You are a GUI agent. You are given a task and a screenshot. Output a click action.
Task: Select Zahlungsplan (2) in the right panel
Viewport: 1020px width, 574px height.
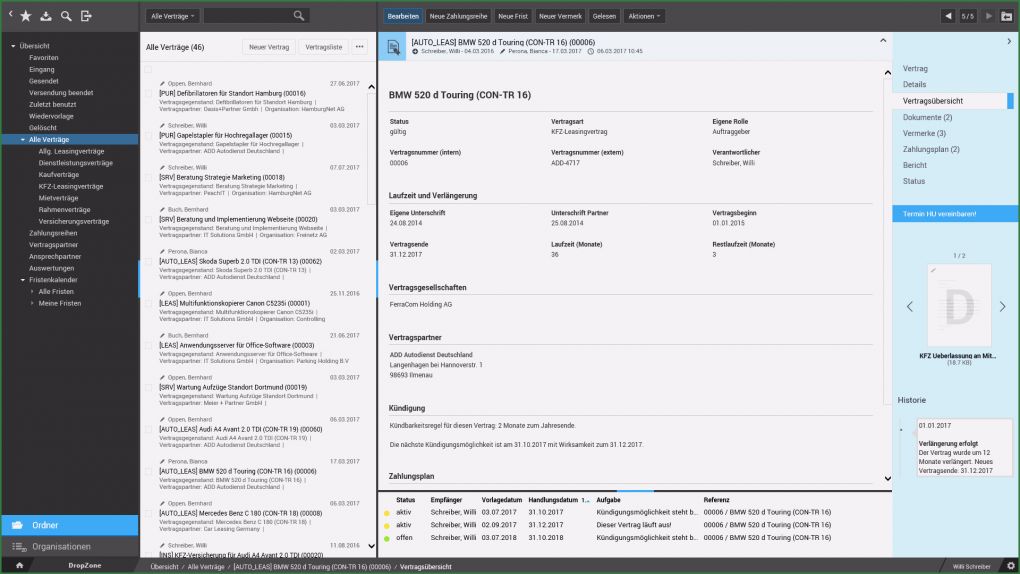pyautogui.click(x=931, y=149)
